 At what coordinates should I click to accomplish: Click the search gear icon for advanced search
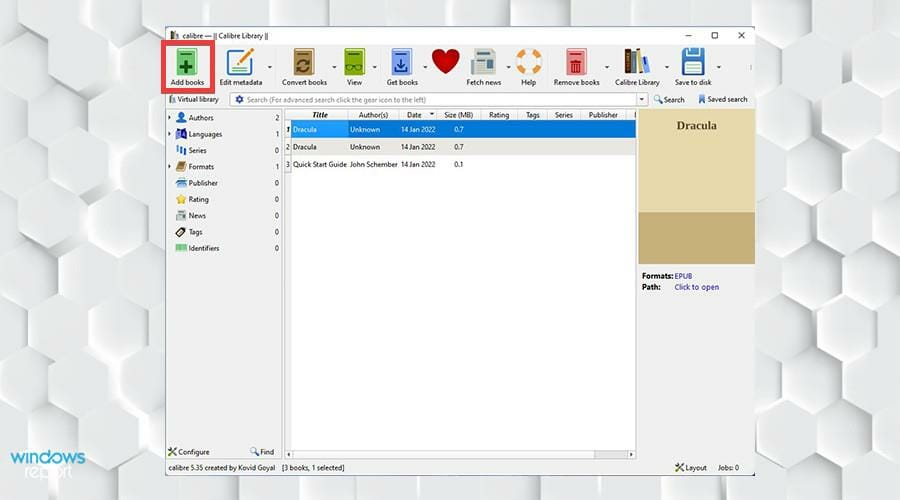pos(239,99)
